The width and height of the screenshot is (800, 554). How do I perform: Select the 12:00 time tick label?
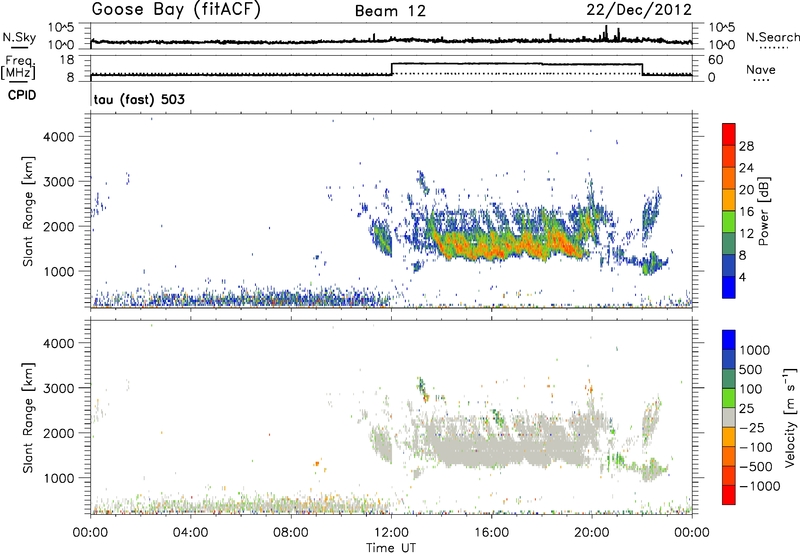pyautogui.click(x=391, y=533)
